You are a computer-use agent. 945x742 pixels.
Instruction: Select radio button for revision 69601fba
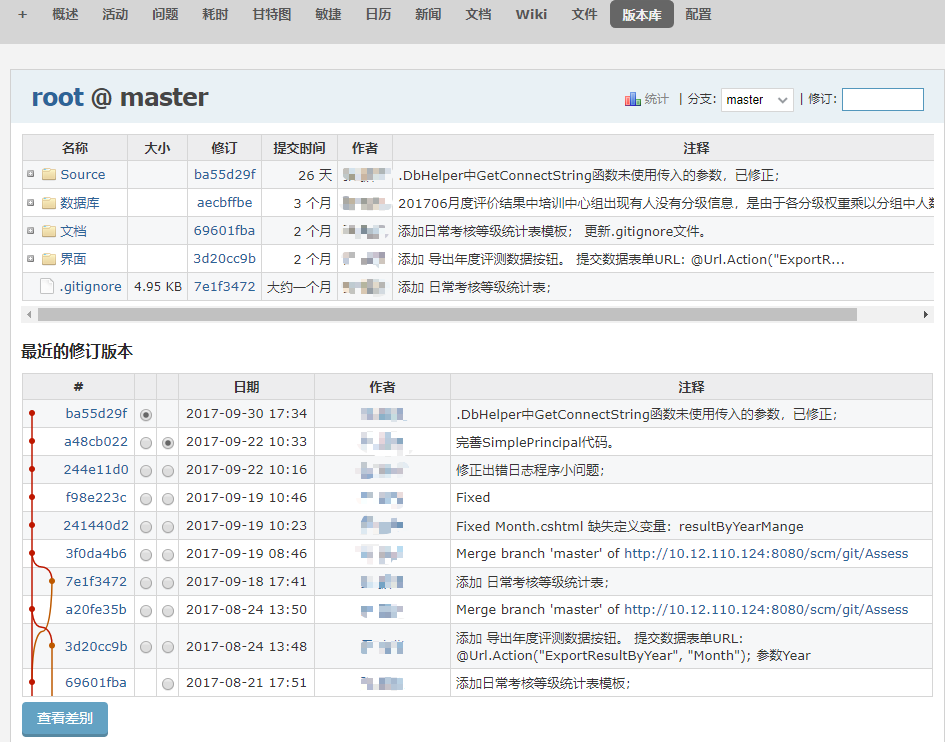point(168,684)
